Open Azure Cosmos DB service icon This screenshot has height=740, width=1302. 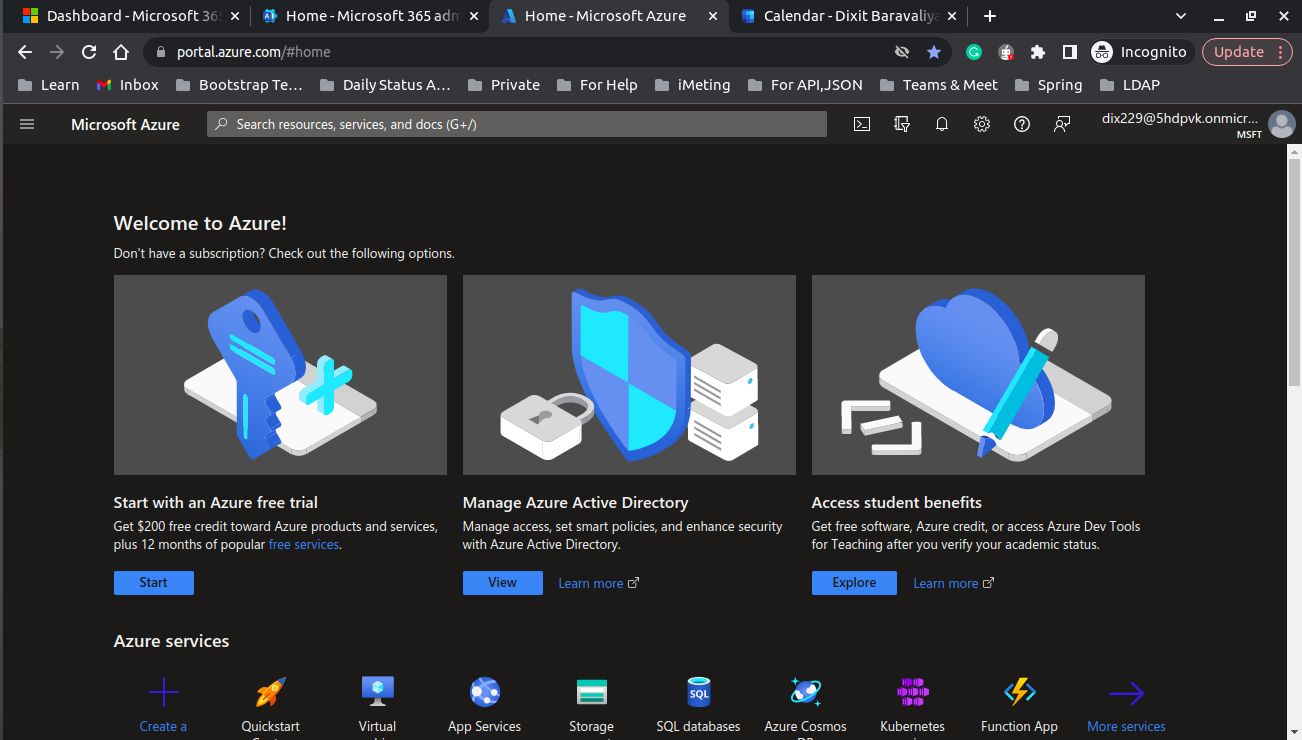point(806,692)
